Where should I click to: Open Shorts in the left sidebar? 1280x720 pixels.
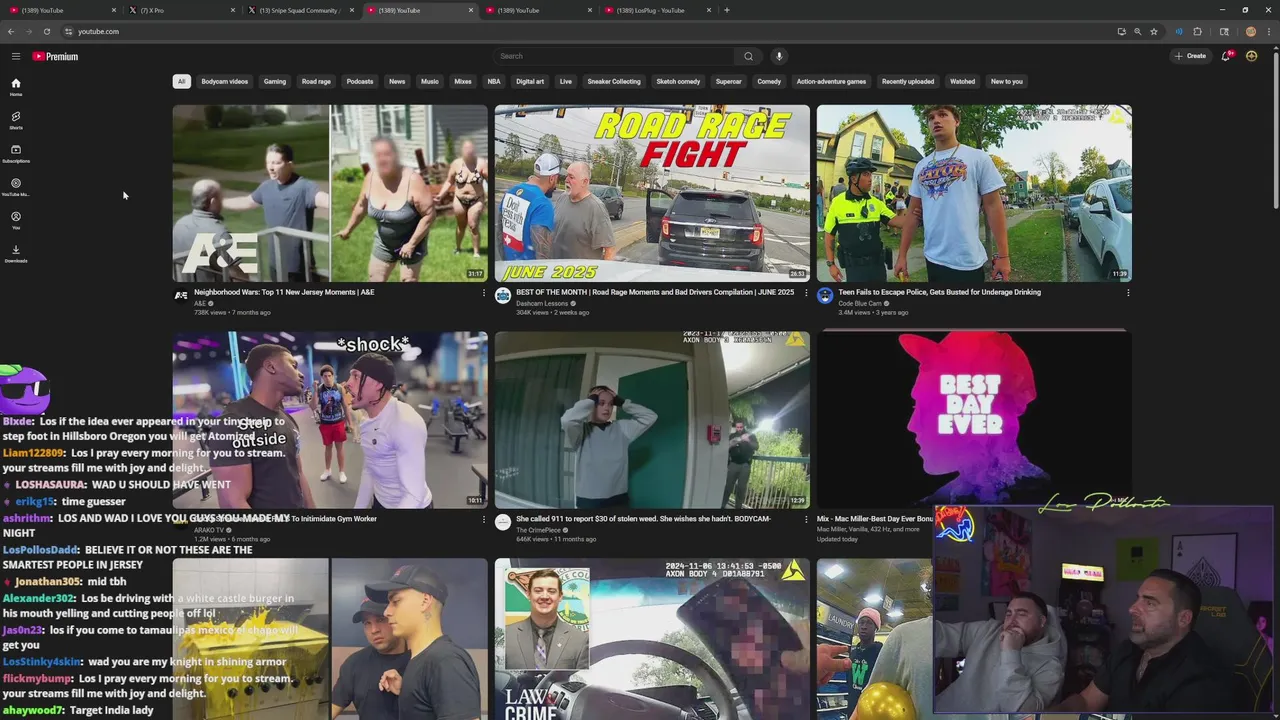(16, 120)
